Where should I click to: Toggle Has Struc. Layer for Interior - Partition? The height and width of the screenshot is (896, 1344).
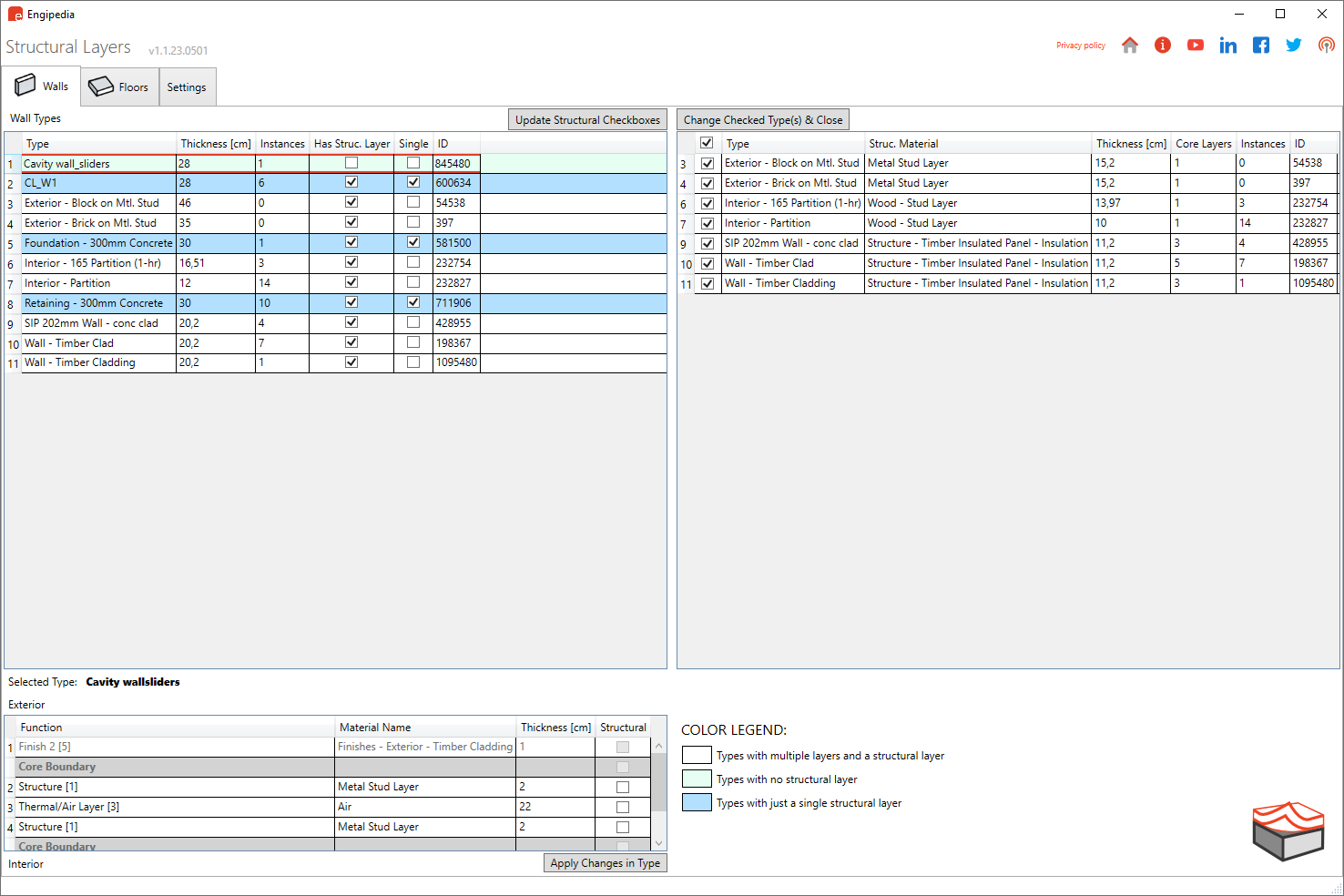click(x=351, y=282)
